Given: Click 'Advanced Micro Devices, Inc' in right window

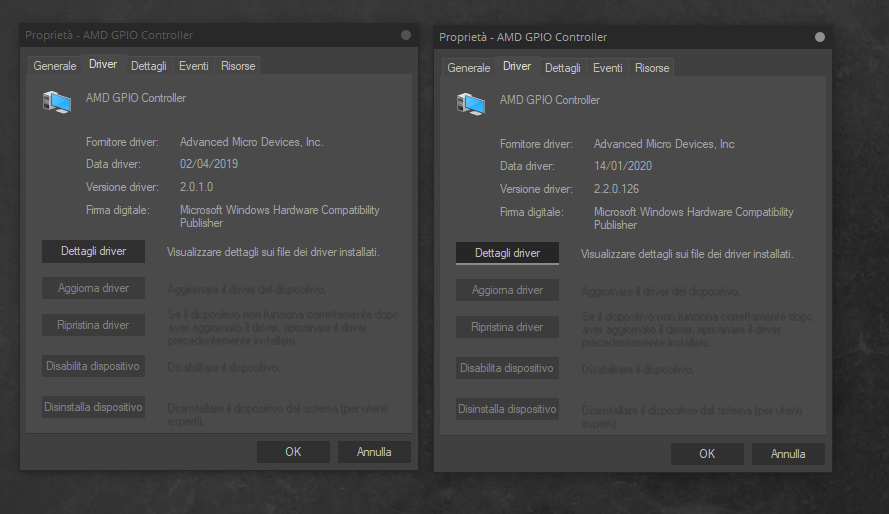Looking at the screenshot, I should pyautogui.click(x=664, y=144).
